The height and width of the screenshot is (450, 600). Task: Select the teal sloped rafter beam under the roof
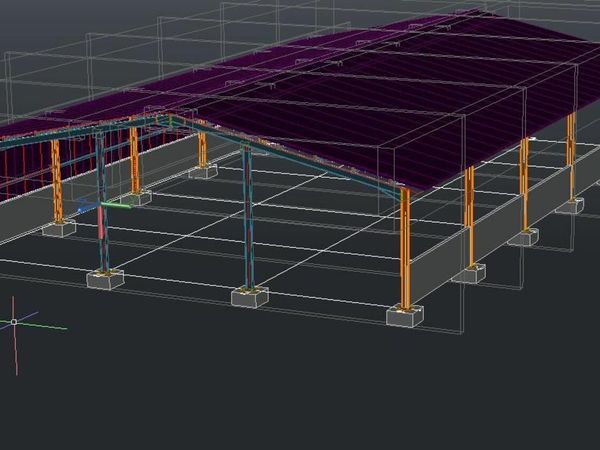[287, 156]
